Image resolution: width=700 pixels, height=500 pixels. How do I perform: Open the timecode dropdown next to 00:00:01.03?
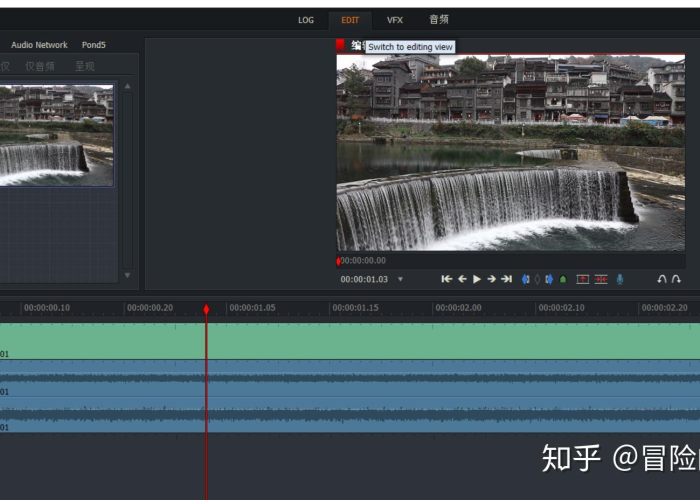coord(400,279)
